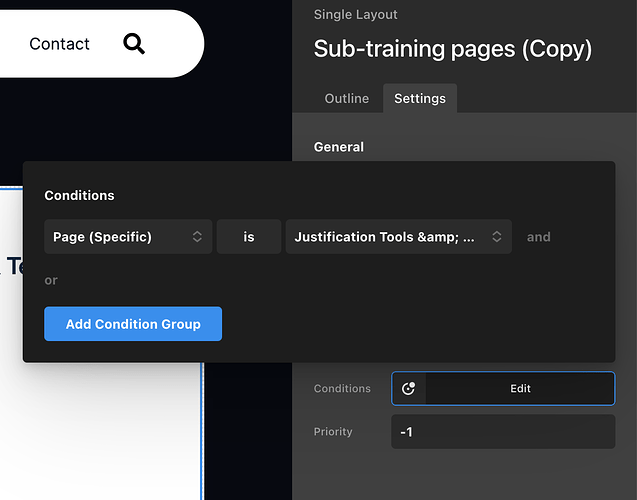Click the Edit conditions button
Viewport: 637px width, 500px height.
[x=520, y=389]
